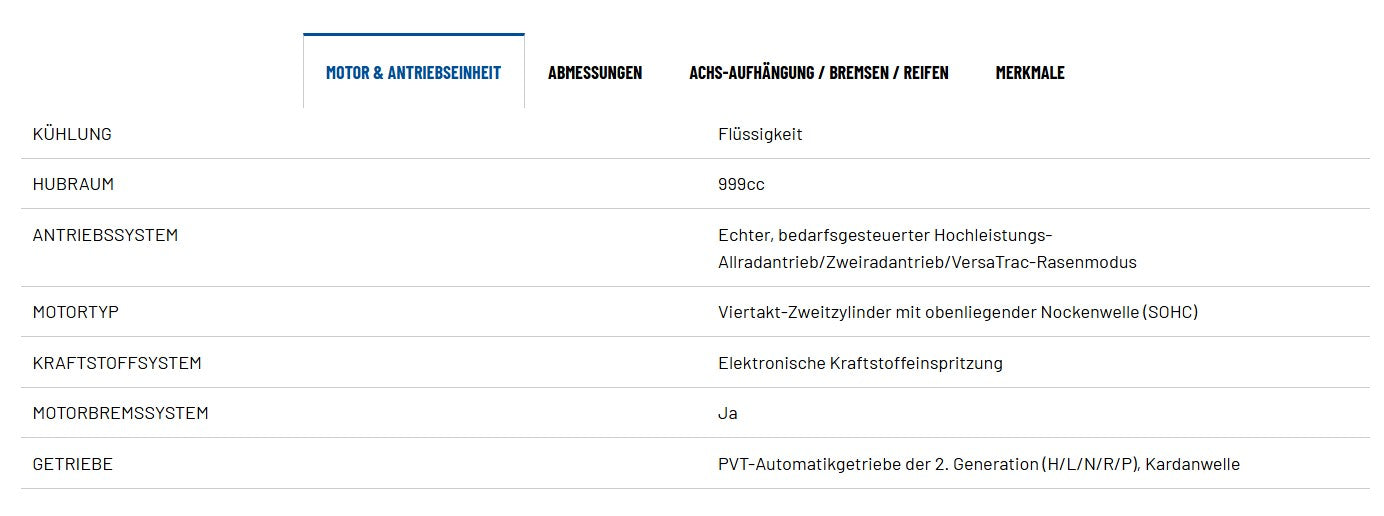
Task: Click the Getriebe row label
Action: [x=73, y=464]
